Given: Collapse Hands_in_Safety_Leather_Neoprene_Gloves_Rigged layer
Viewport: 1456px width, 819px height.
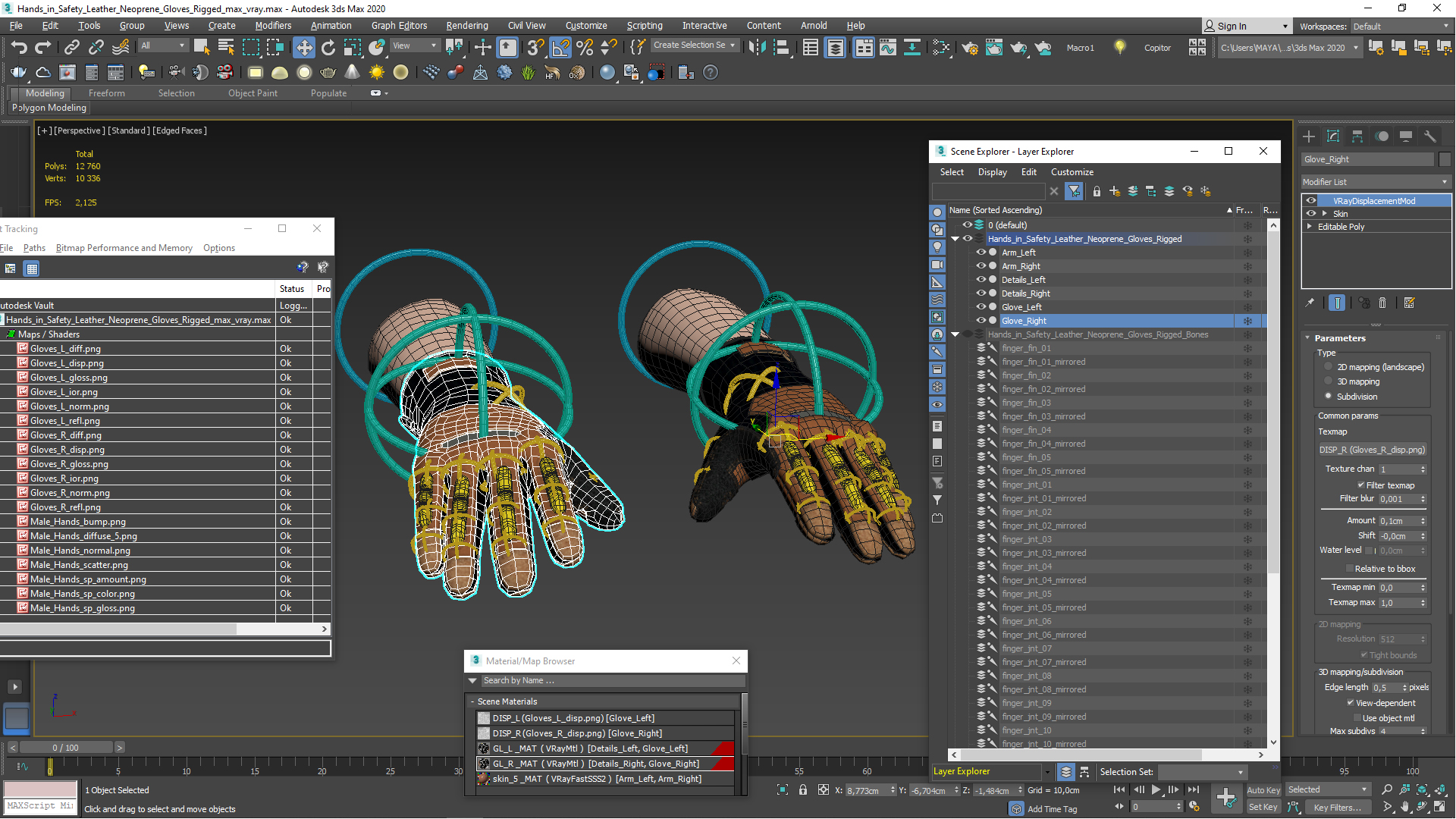Looking at the screenshot, I should pos(955,239).
